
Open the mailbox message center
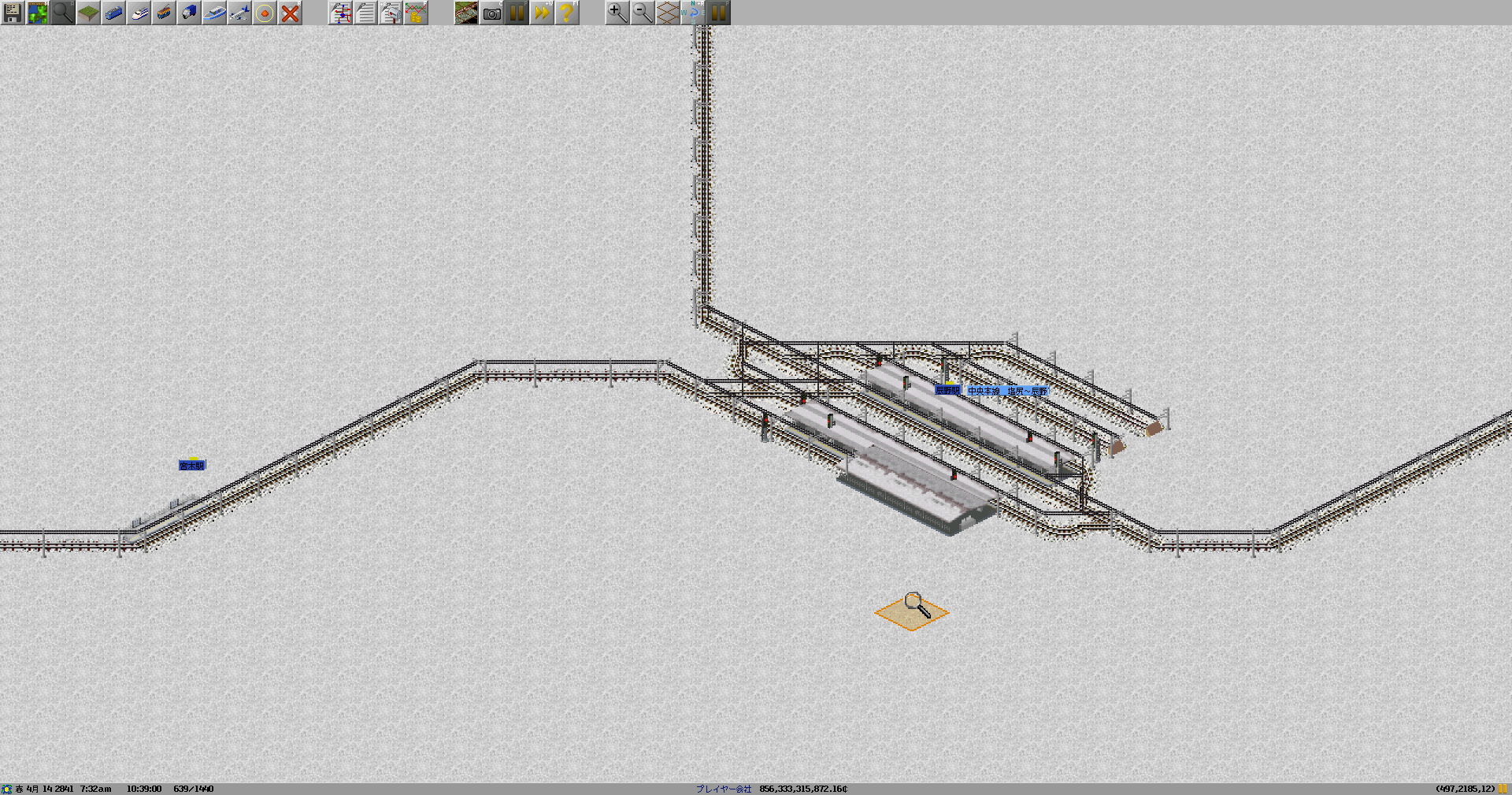[x=391, y=13]
